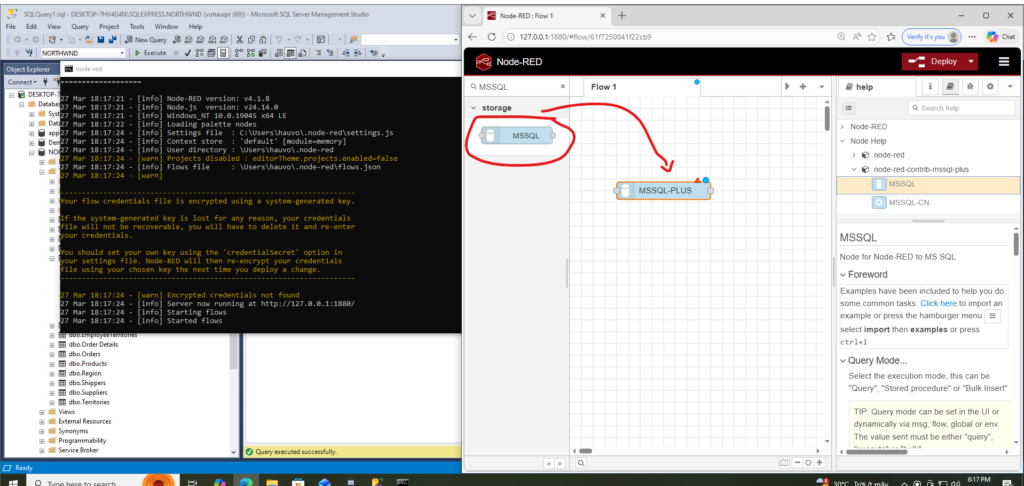Expand the Node-RED help tree item
The height and width of the screenshot is (486, 1024).
[x=843, y=127]
